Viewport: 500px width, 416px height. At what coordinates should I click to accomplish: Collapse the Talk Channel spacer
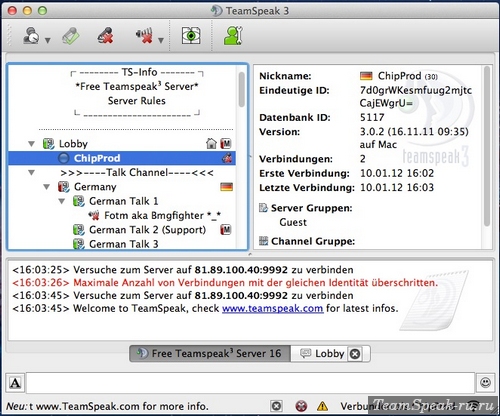pos(32,173)
